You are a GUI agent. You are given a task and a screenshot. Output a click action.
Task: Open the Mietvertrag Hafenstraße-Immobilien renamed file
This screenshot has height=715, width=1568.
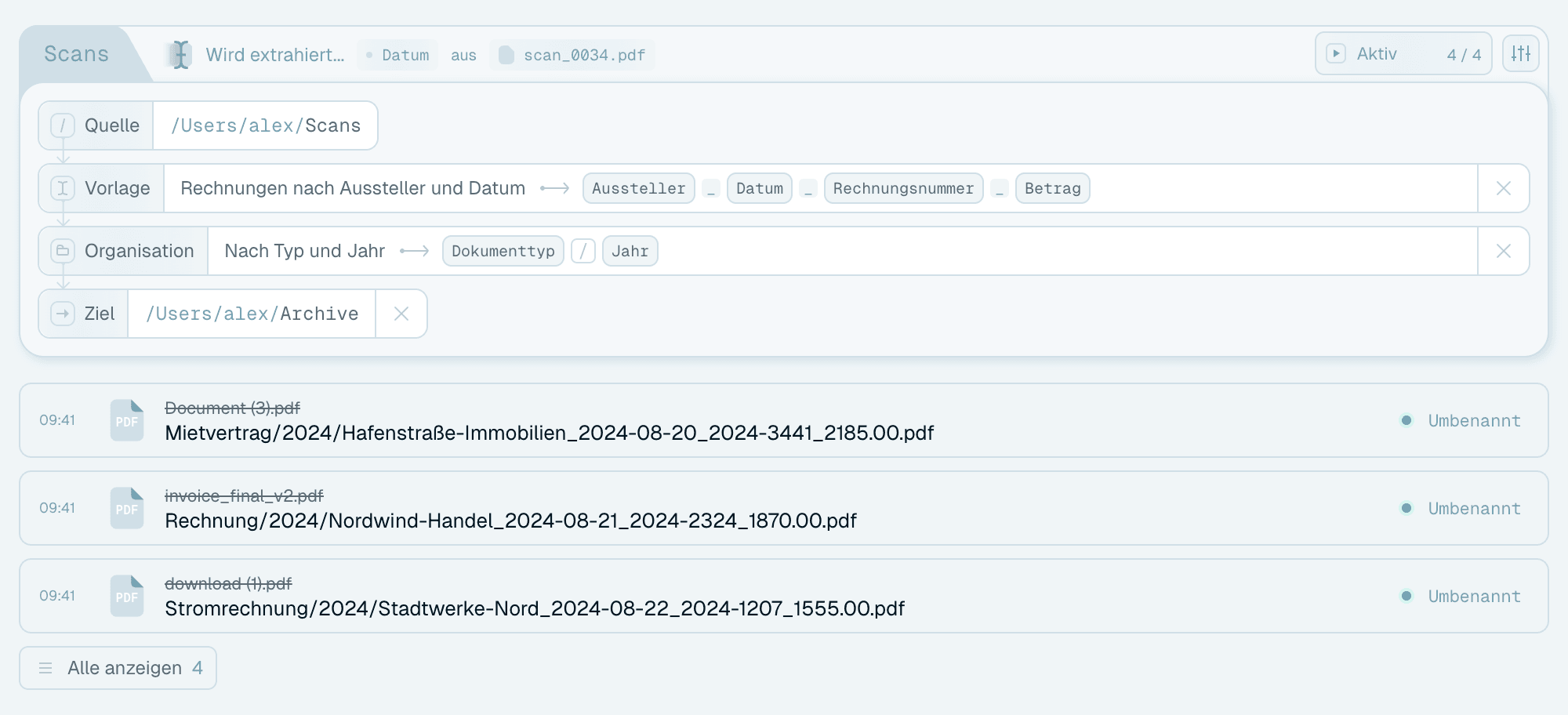pyautogui.click(x=550, y=433)
